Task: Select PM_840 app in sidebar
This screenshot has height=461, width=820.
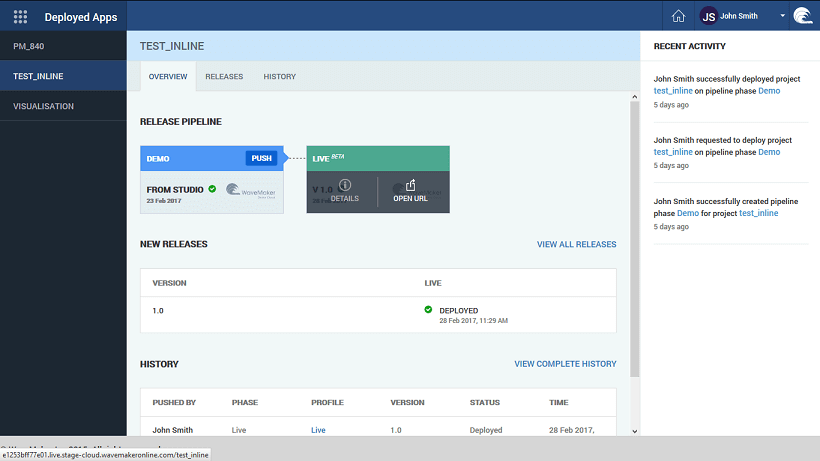Action: point(28,46)
